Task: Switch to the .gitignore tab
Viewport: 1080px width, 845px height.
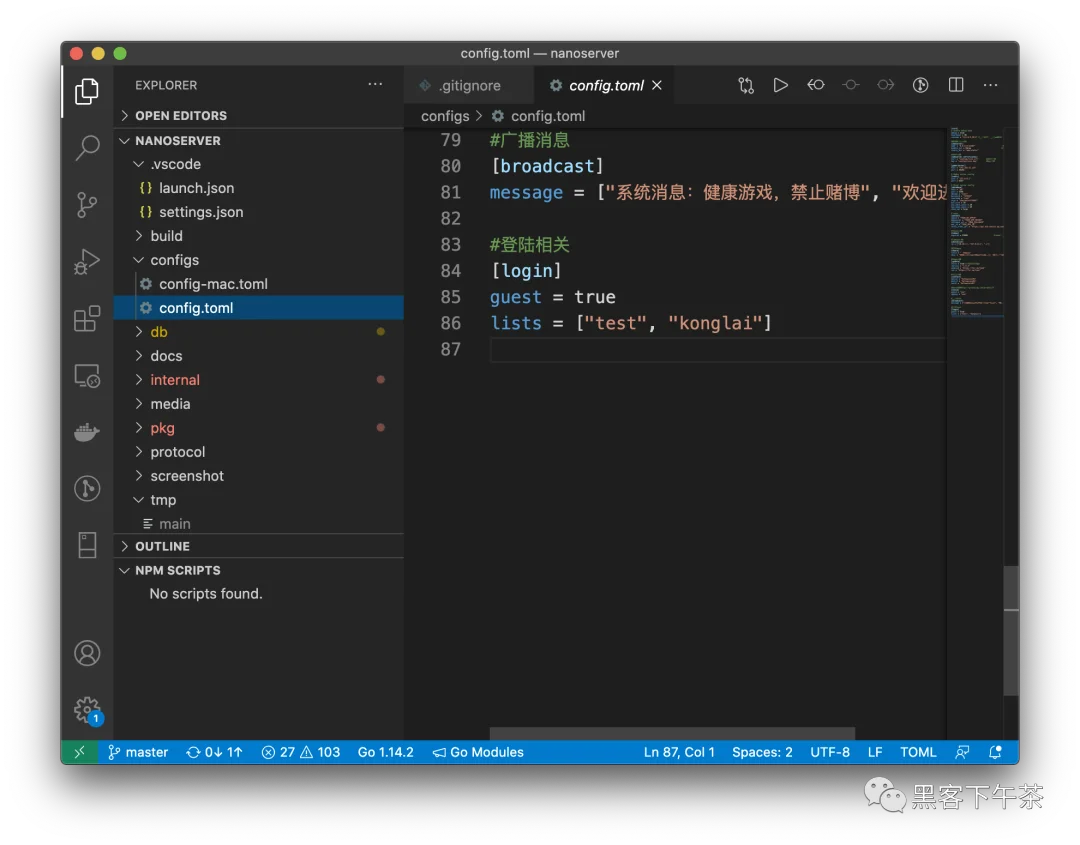Action: point(469,85)
